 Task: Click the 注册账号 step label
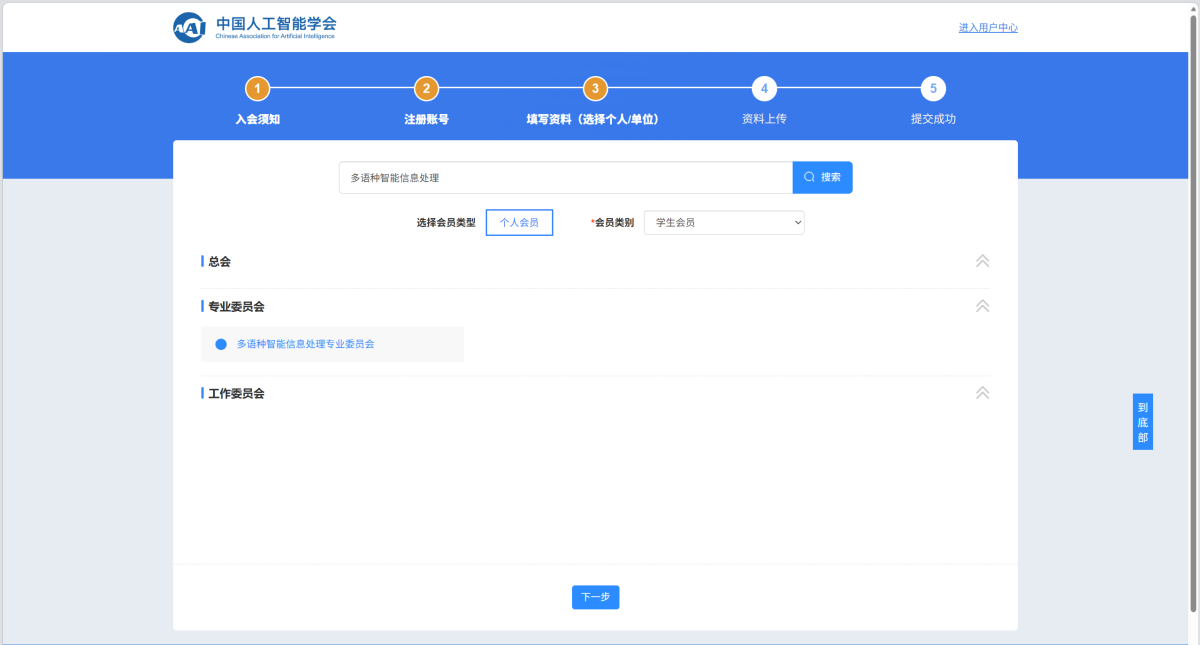[426, 119]
